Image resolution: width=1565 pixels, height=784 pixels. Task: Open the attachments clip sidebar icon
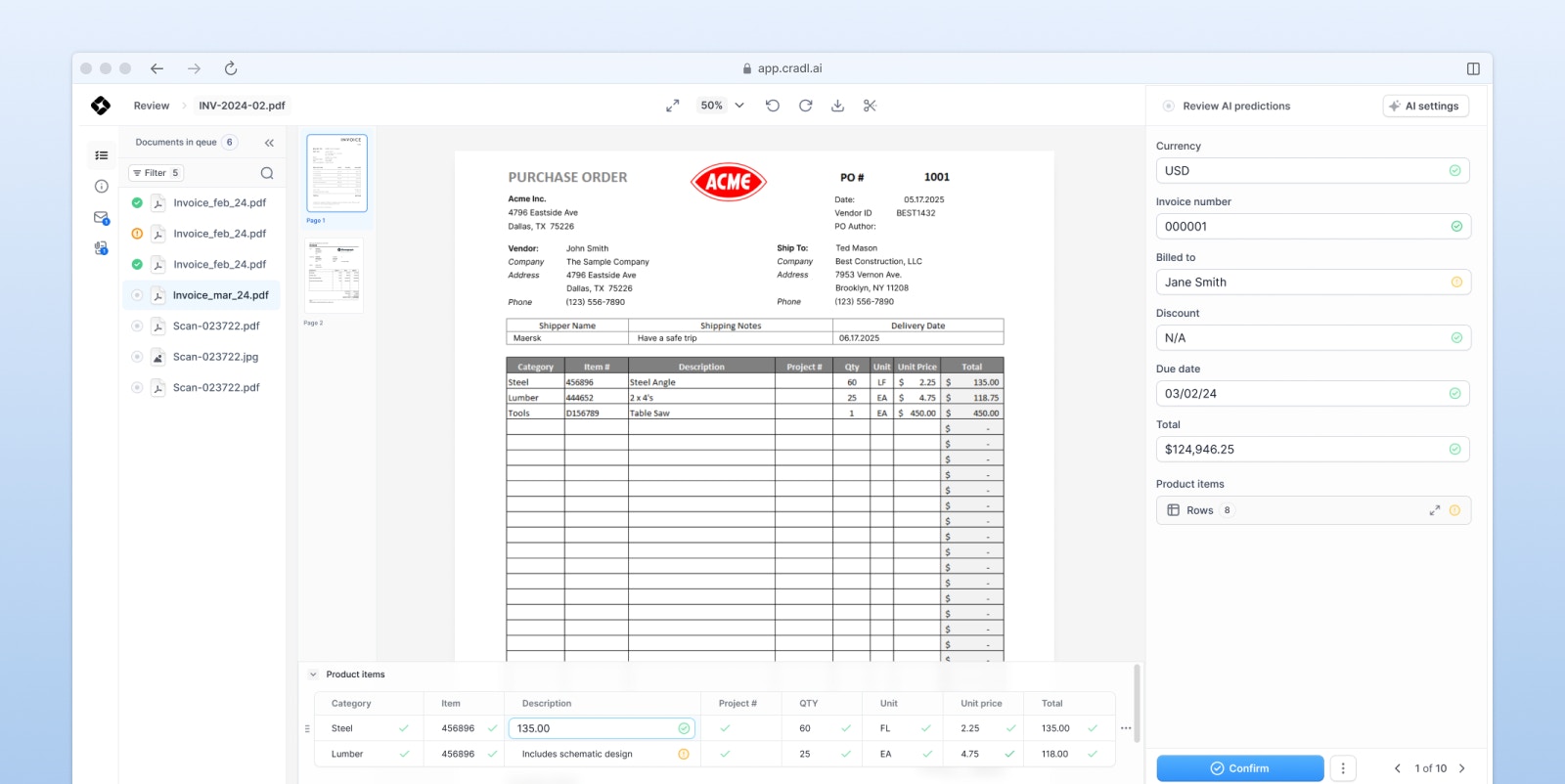coord(101,248)
